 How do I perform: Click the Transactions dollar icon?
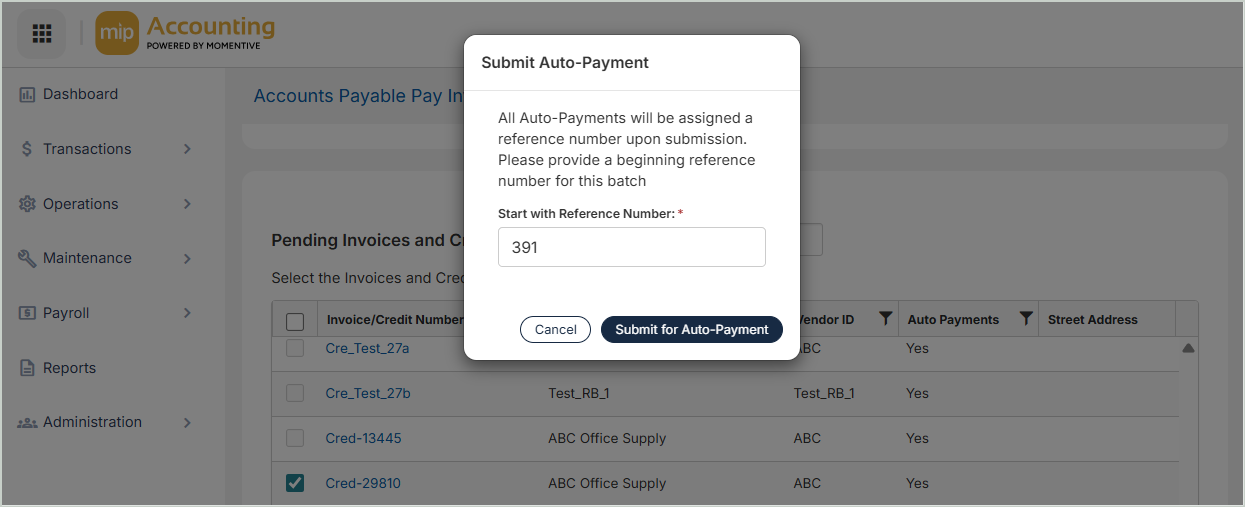[27, 149]
